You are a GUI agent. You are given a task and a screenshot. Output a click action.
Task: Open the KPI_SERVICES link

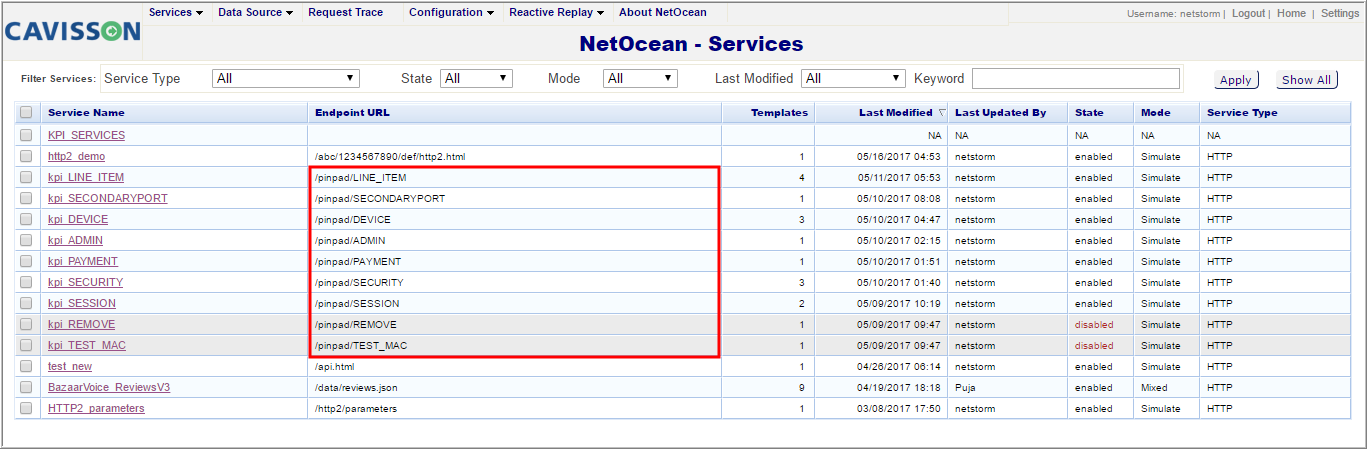pos(86,136)
